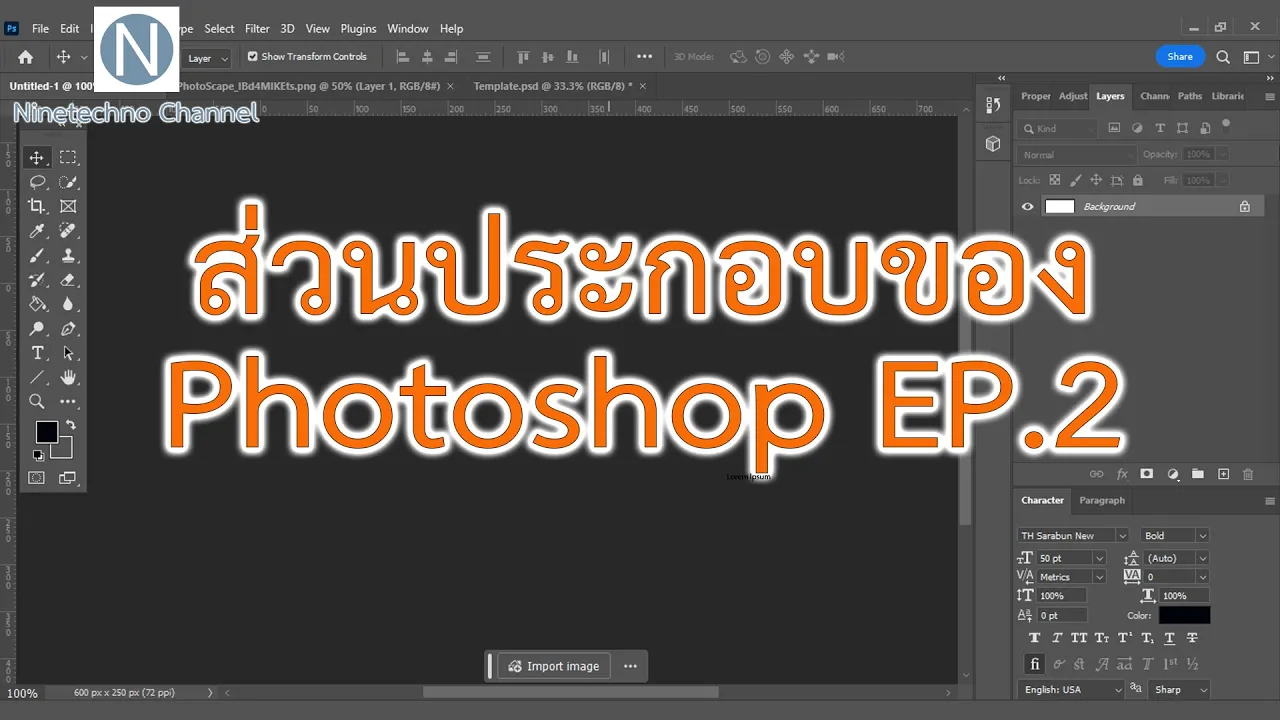The height and width of the screenshot is (720, 1280).
Task: Create a new group folder icon
Action: click(x=1198, y=474)
